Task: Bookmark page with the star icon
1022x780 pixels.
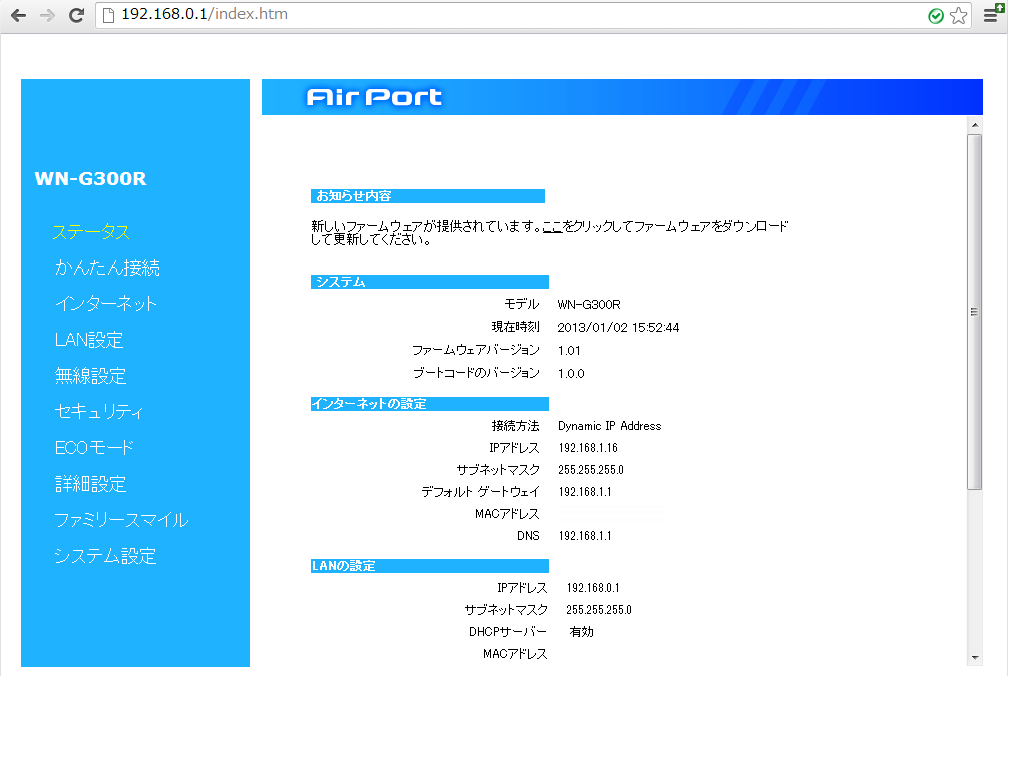Action: [958, 16]
